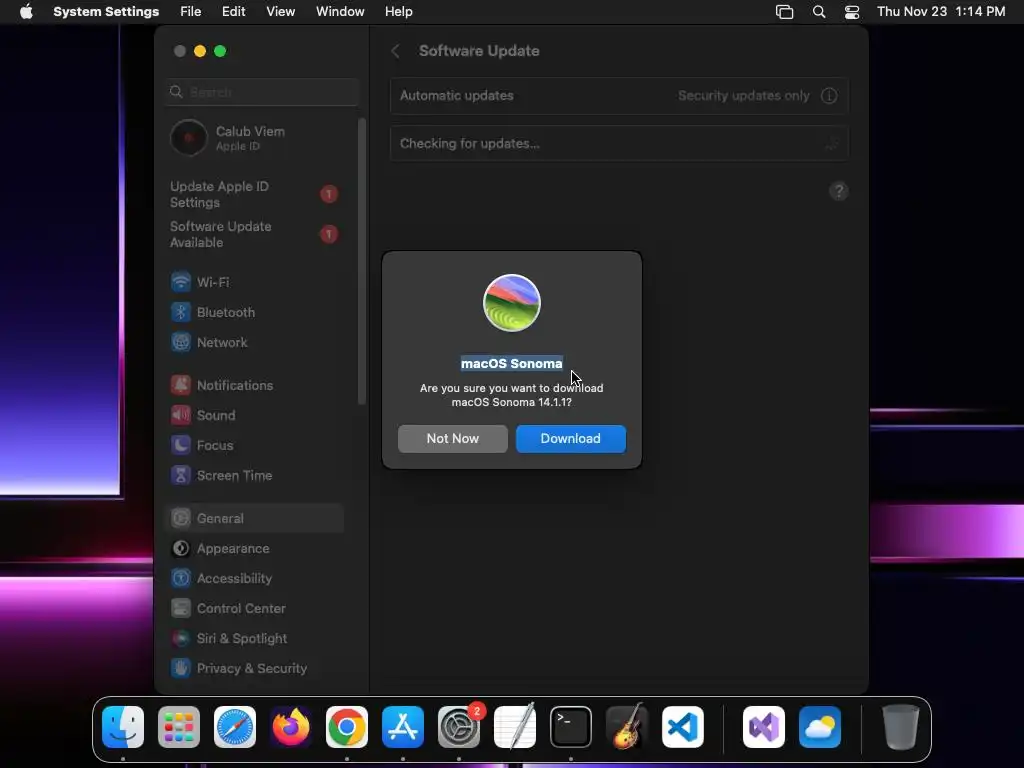Open Safari from the Dock
Viewport: 1024px width, 768px height.
[x=235, y=727]
